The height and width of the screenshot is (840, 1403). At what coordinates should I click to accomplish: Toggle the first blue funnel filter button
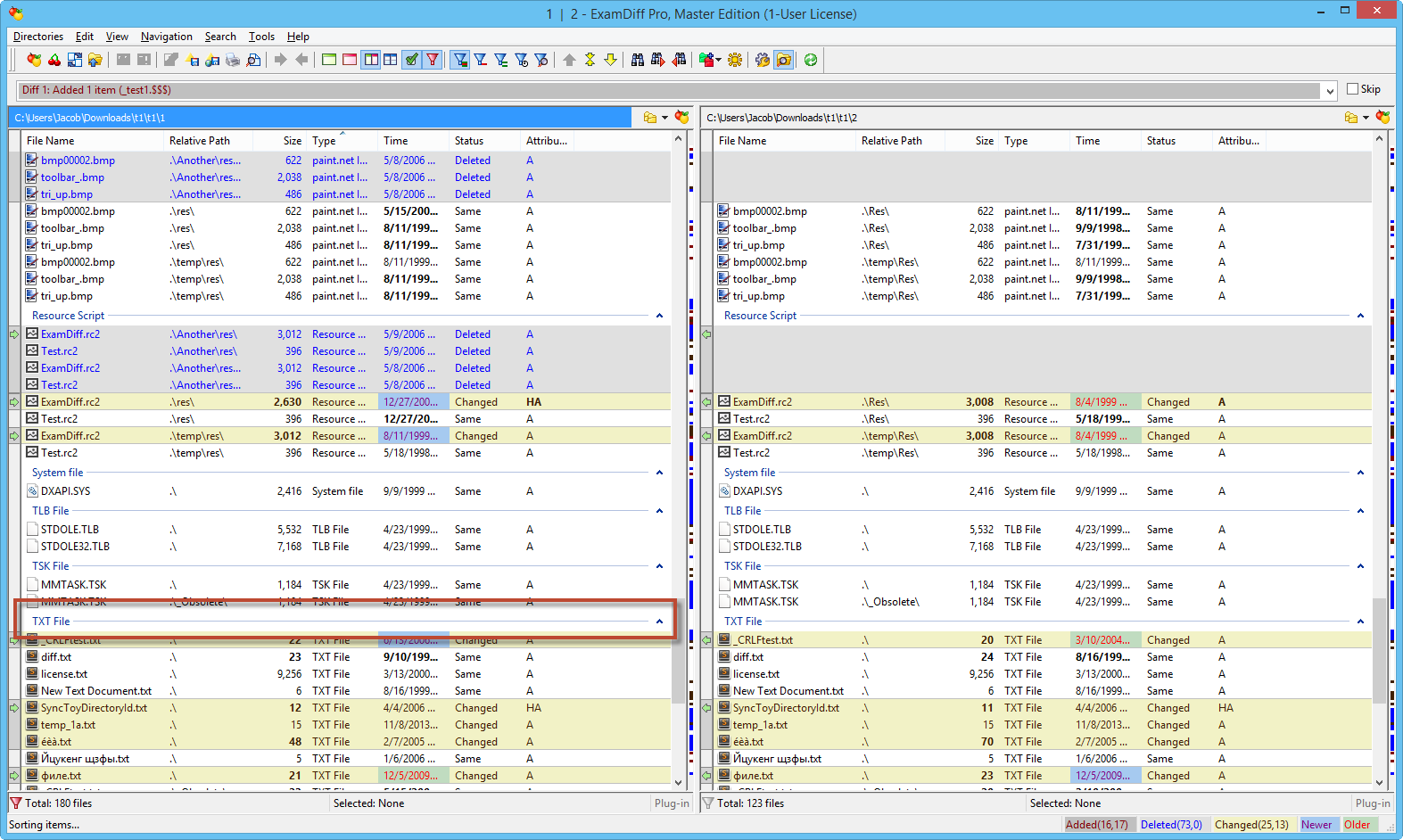pos(460,60)
